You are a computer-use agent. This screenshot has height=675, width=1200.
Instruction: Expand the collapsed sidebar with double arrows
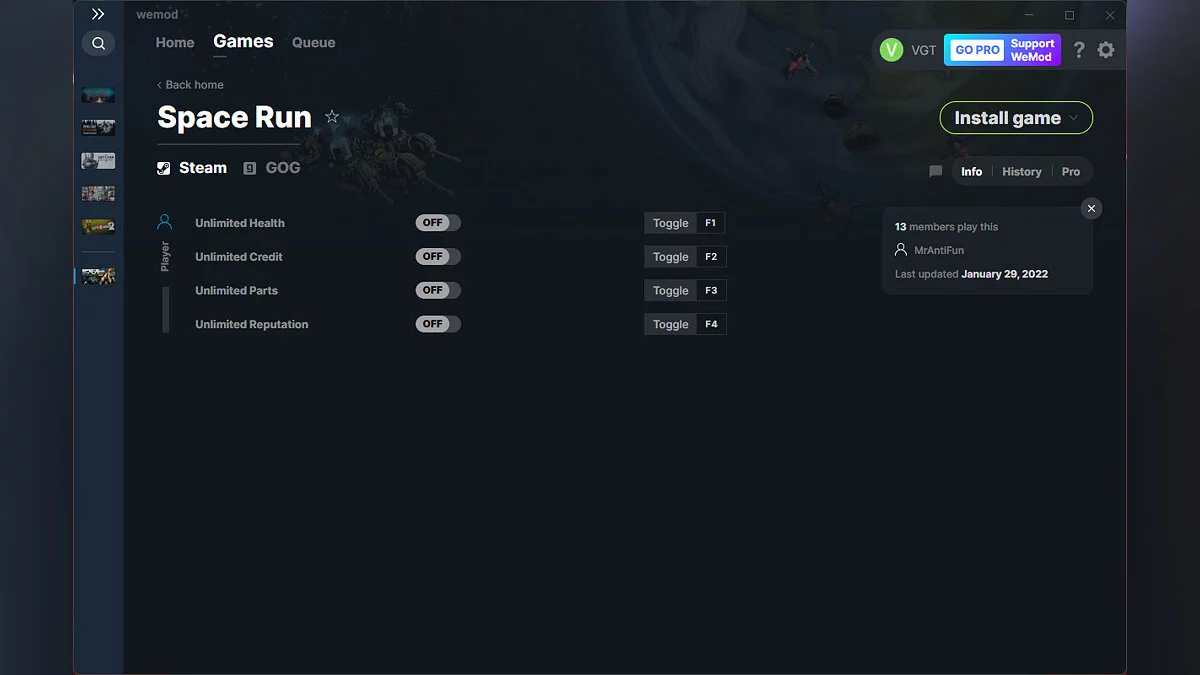(x=97, y=14)
